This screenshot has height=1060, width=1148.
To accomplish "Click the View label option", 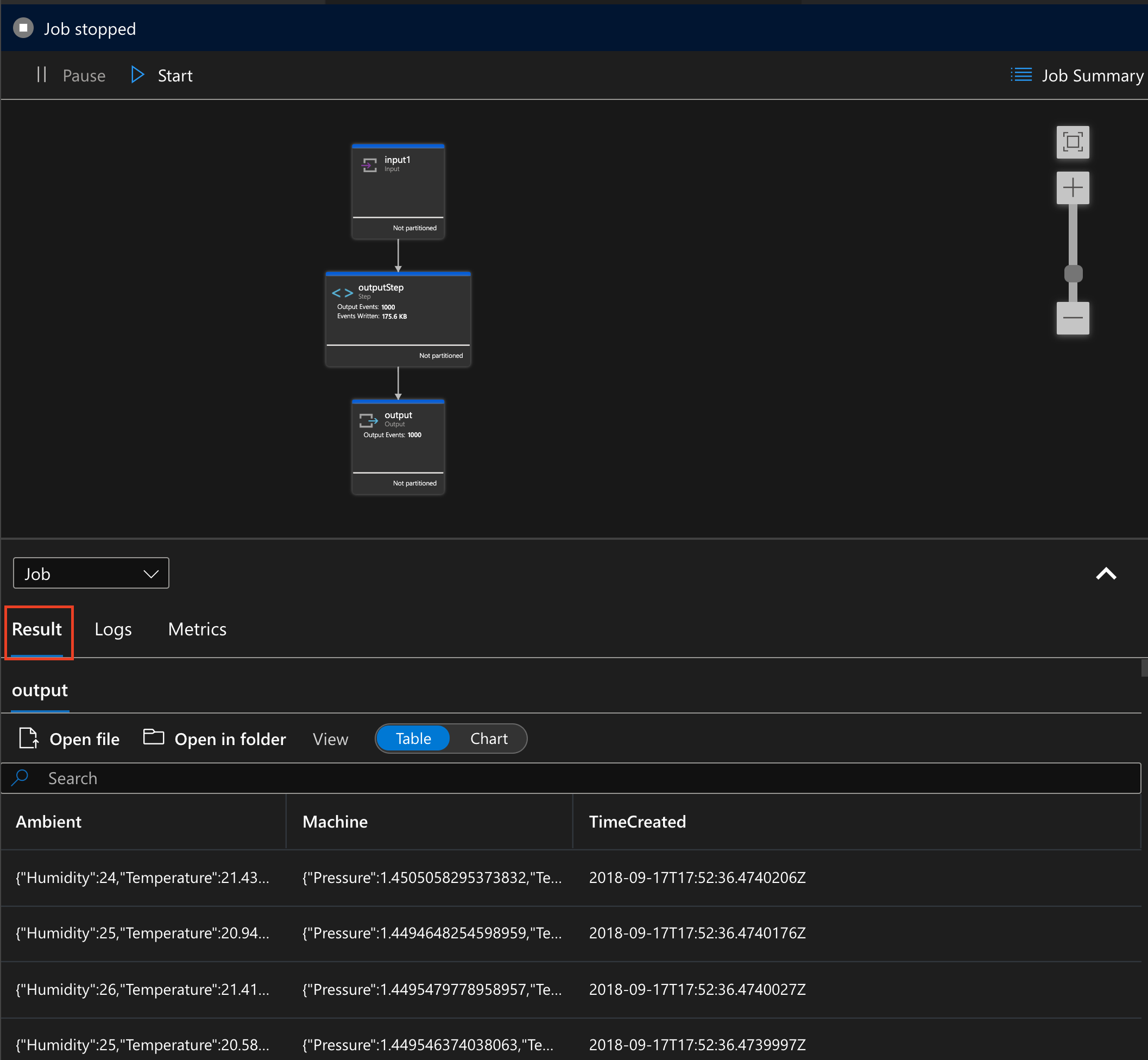I will pyautogui.click(x=331, y=739).
